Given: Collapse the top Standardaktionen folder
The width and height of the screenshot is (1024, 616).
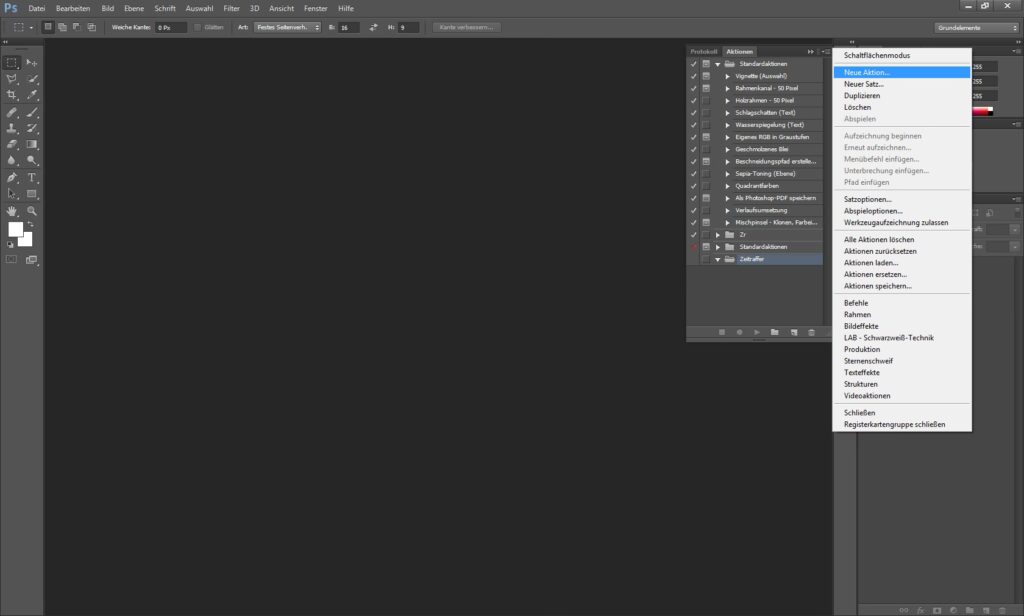Looking at the screenshot, I should click(717, 64).
